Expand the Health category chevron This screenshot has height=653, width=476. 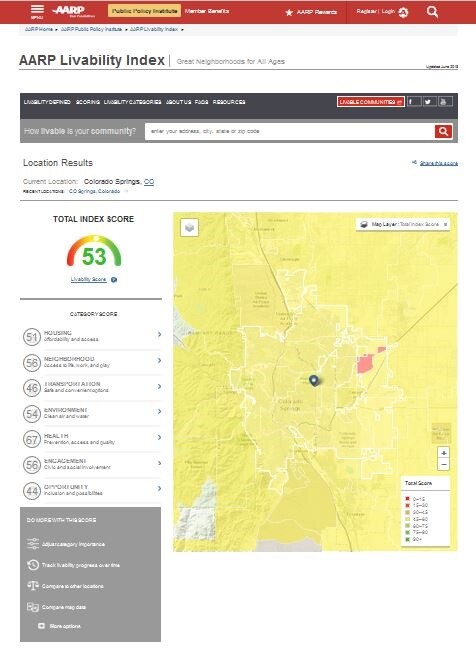159,437
